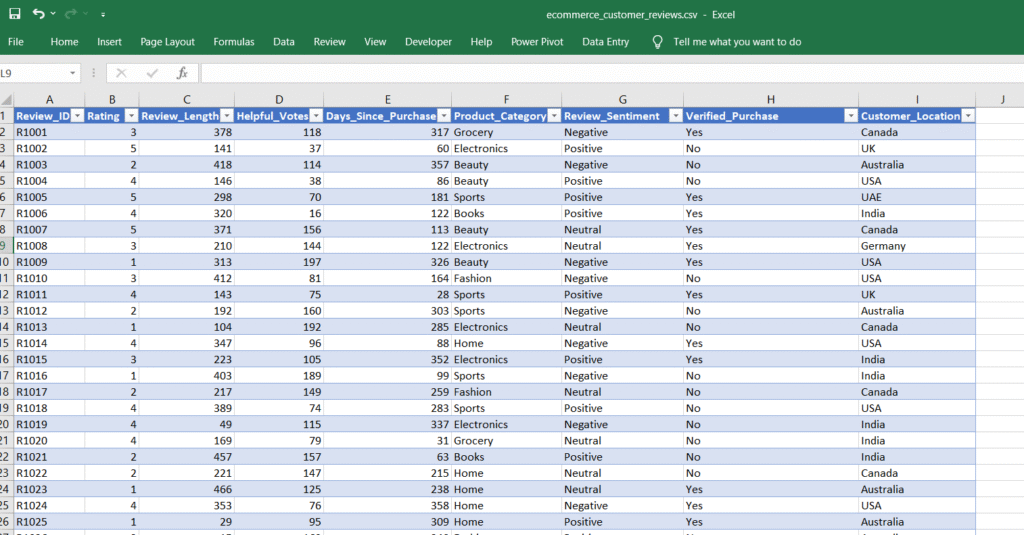The width and height of the screenshot is (1024, 535).
Task: Click the Name Box showing L9
Action: pos(33,73)
